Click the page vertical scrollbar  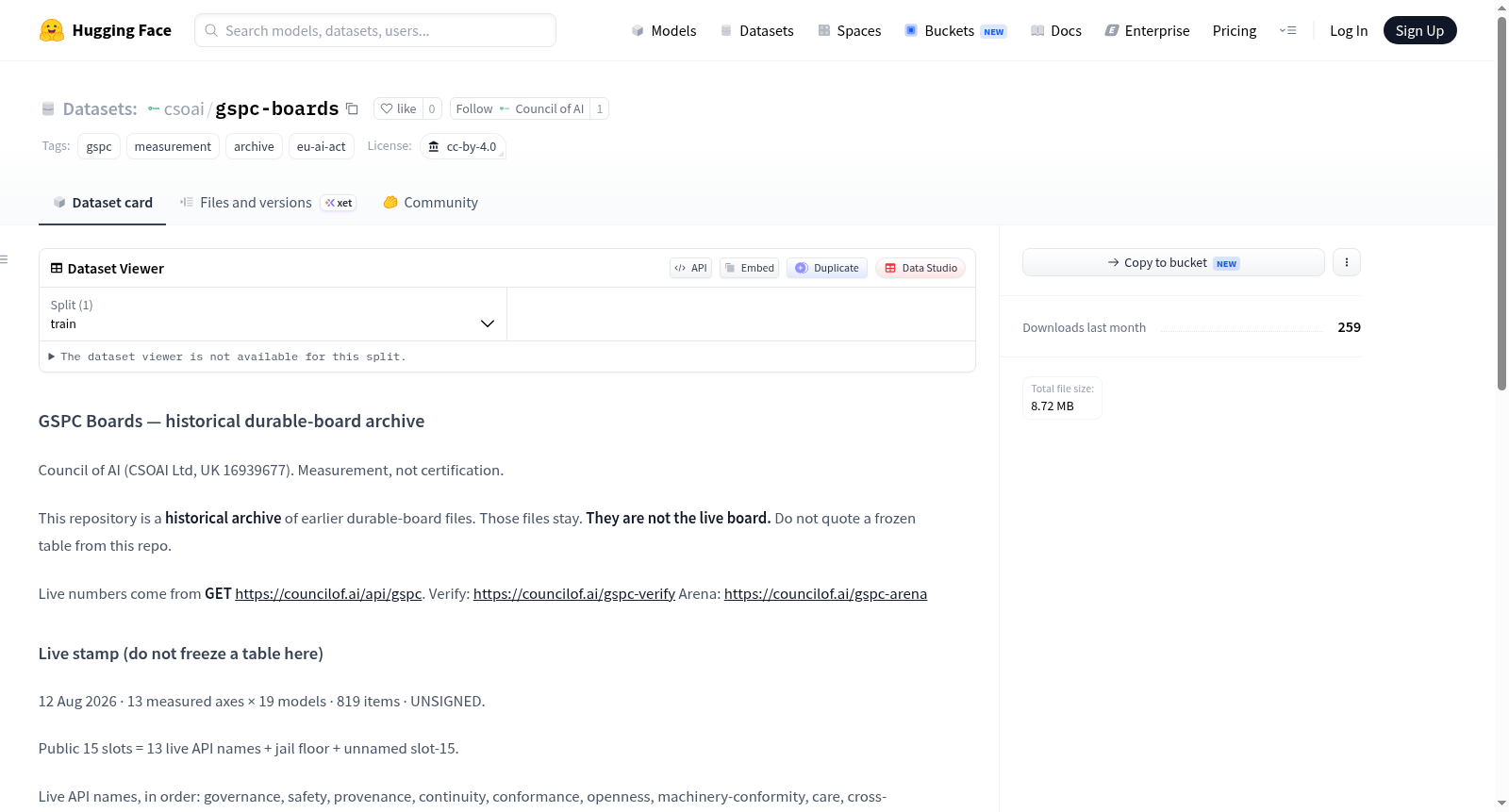point(1501,203)
